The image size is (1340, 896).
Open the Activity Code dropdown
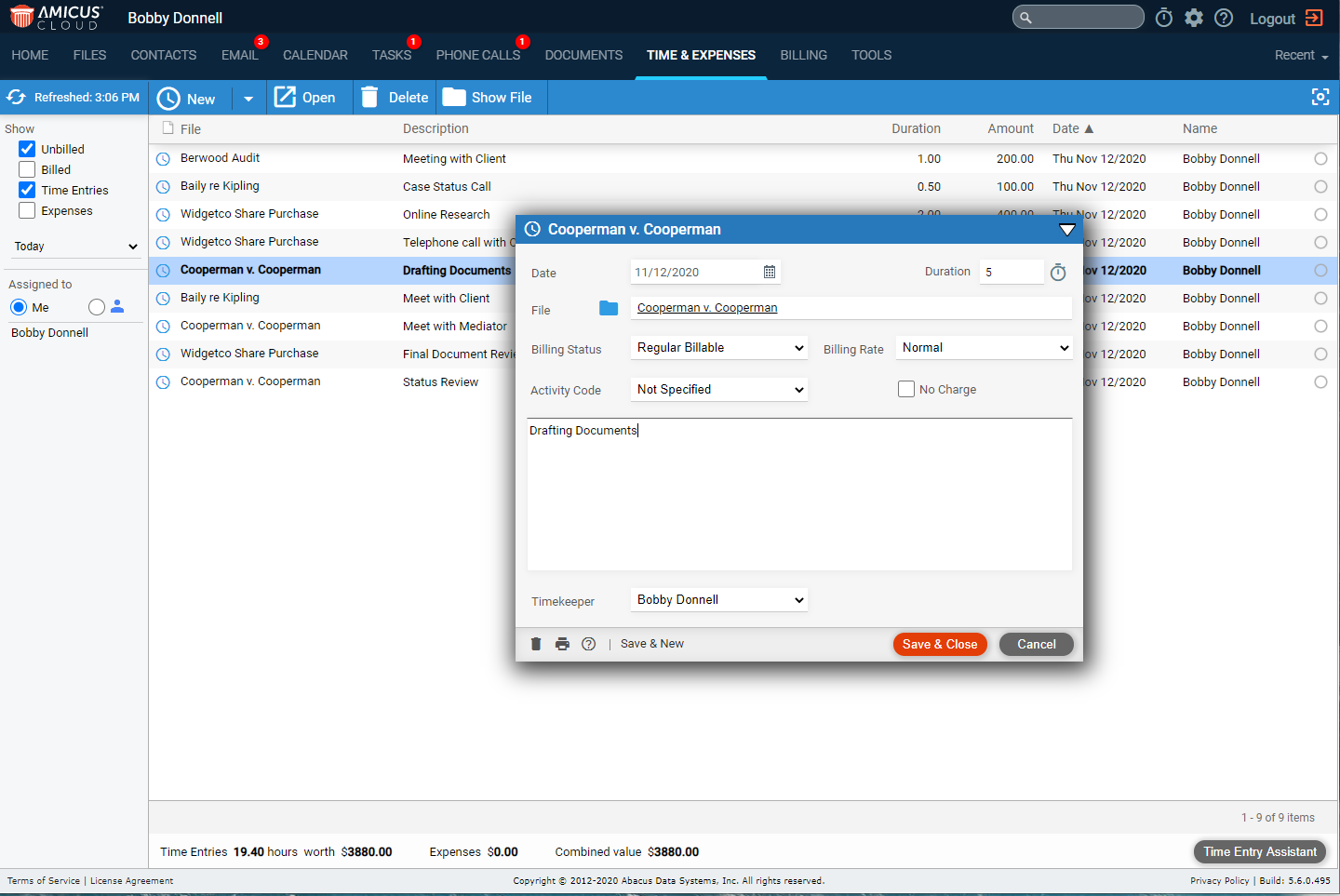[x=718, y=390]
